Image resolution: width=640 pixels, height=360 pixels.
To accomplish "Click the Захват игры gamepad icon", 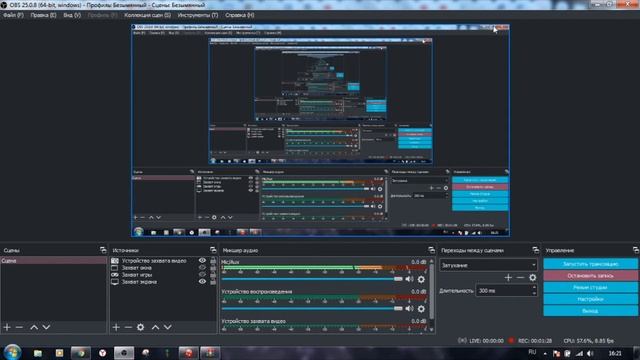I will (115, 275).
